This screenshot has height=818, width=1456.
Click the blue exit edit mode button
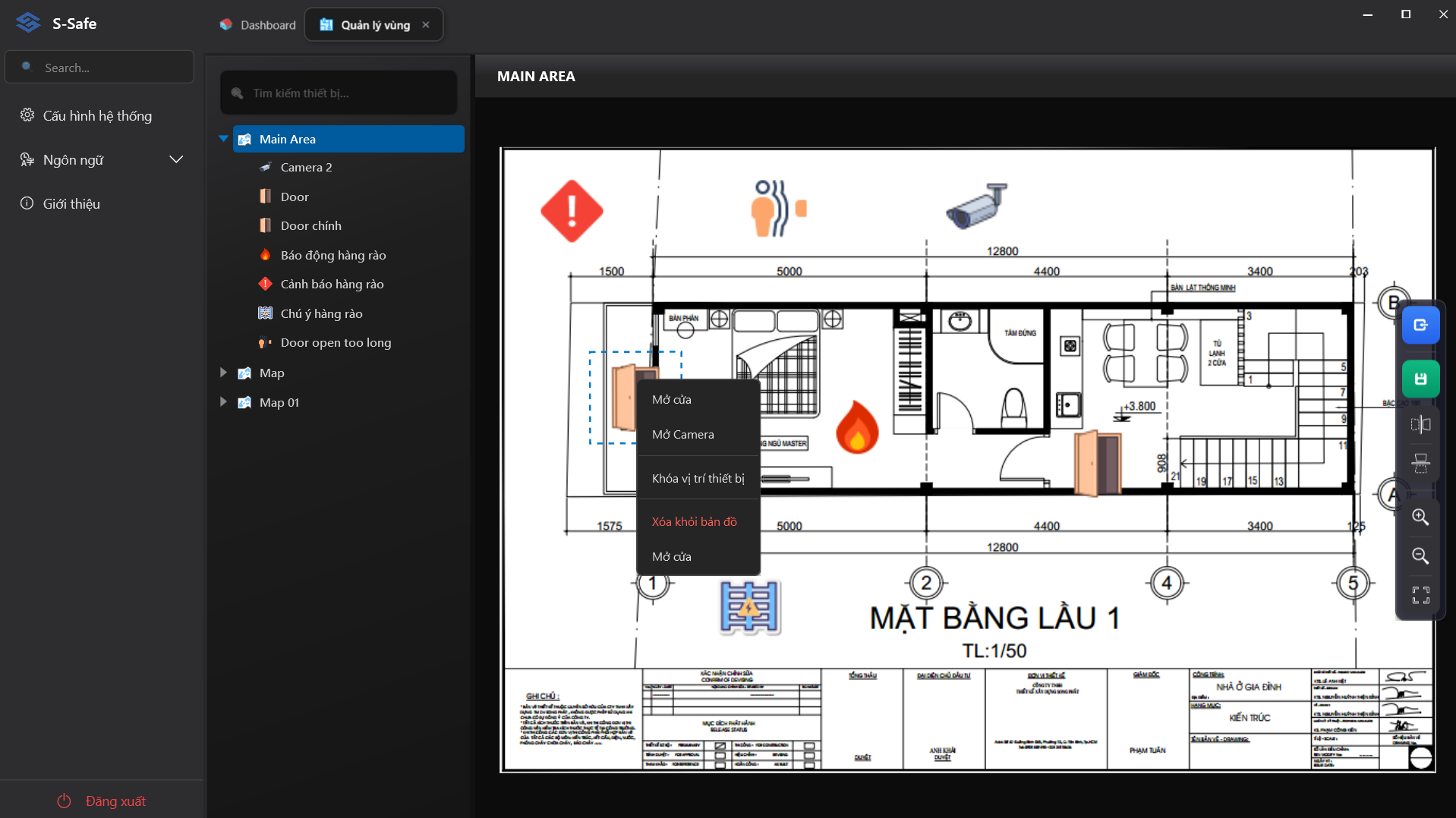pos(1420,325)
